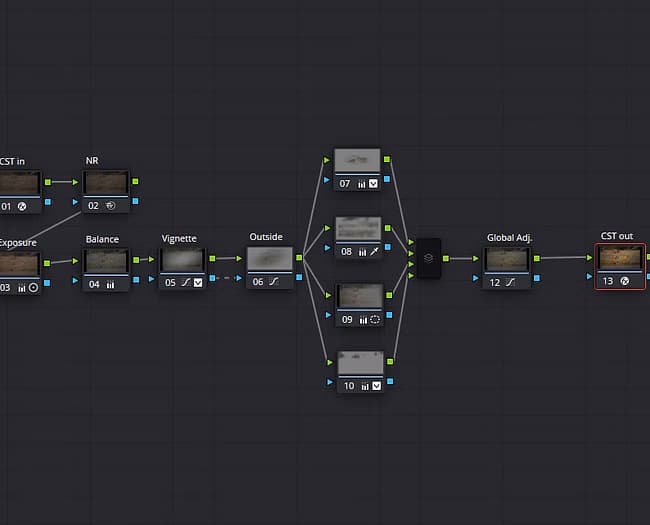The width and height of the screenshot is (650, 525).
Task: Click color space transform icon on node 13
Action: point(625,281)
